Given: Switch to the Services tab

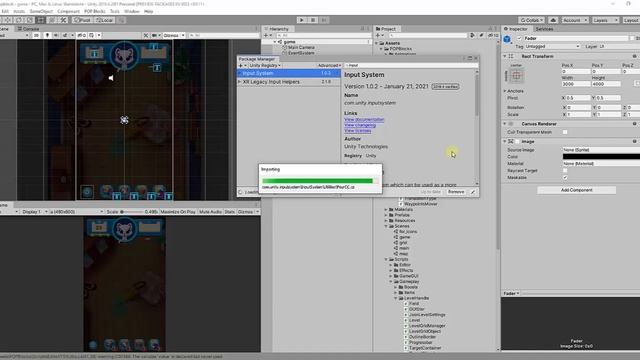Looking at the screenshot, I should pos(544,29).
